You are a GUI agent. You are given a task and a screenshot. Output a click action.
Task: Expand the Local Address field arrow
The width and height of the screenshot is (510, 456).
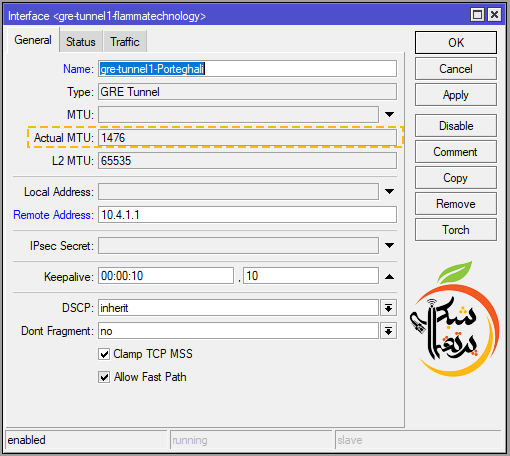tap(389, 191)
